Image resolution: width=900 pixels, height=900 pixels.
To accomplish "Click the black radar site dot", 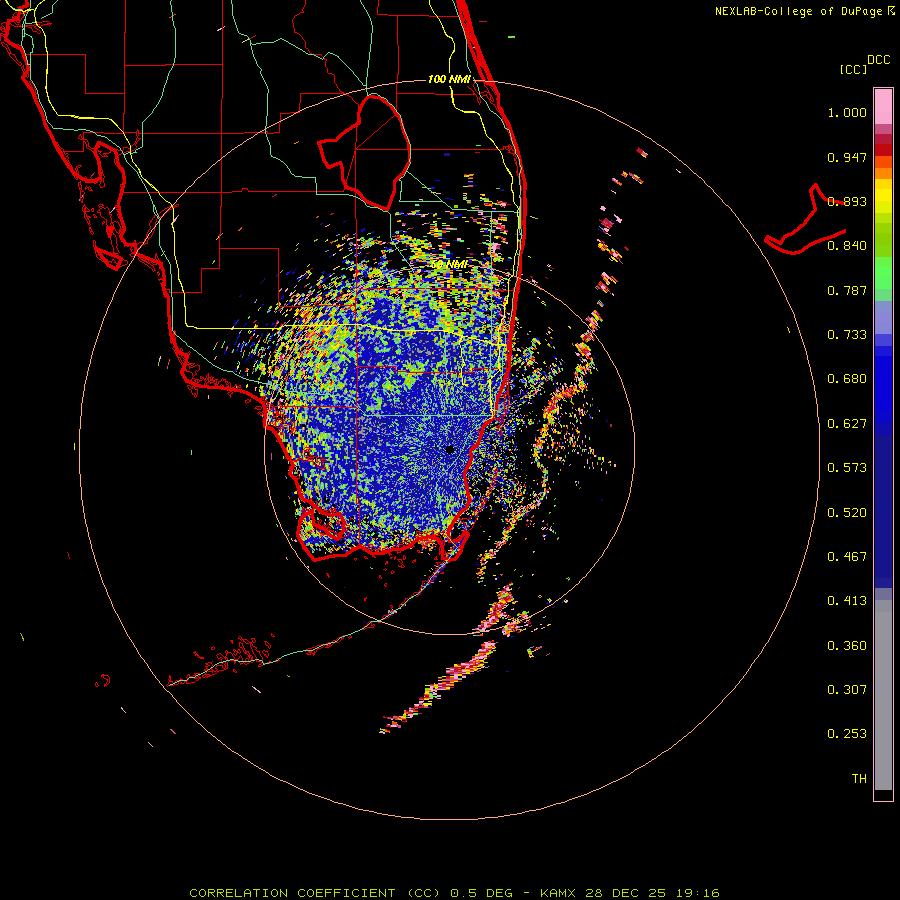I will coord(450,449).
